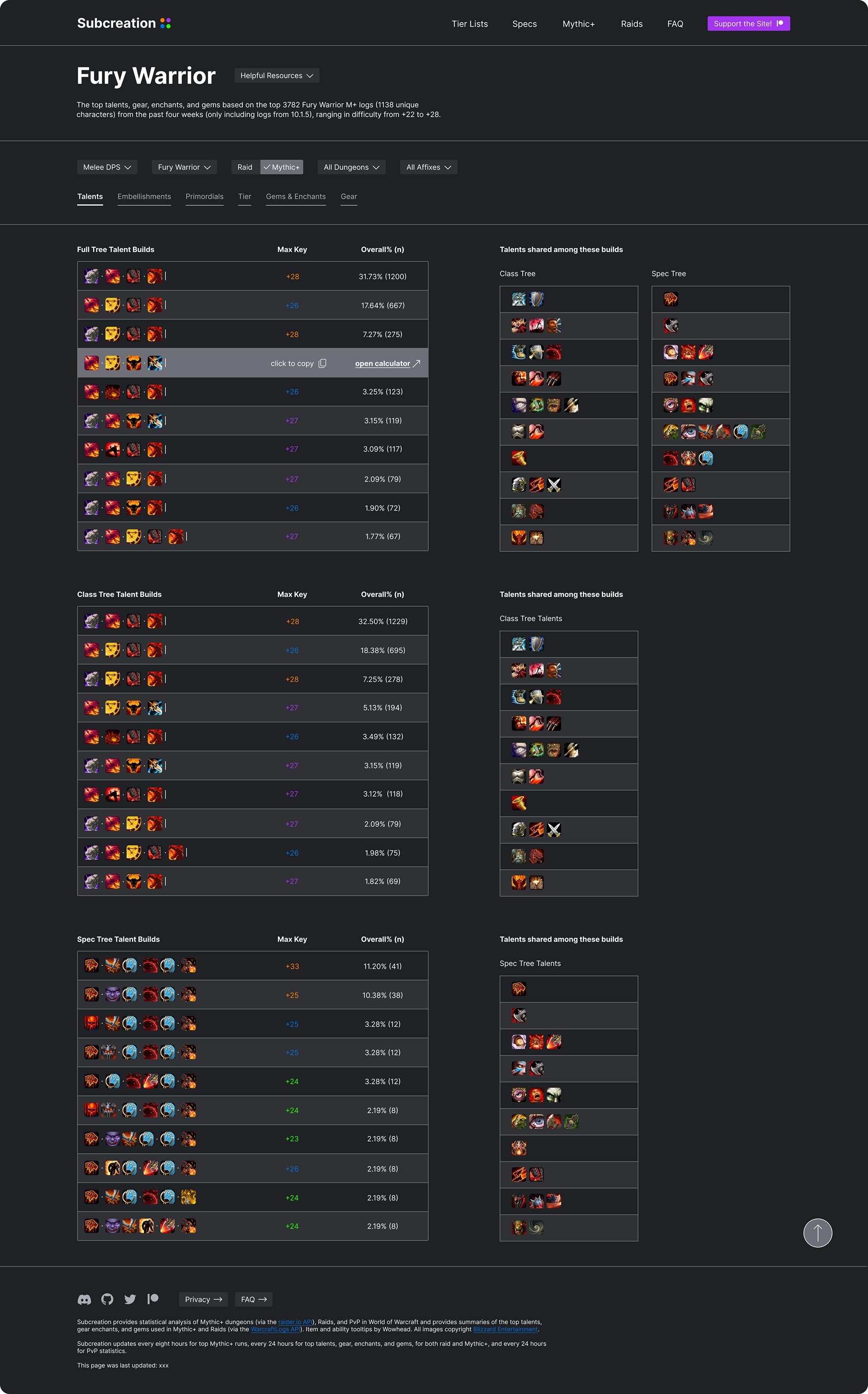The image size is (868, 1394).
Task: Click the Support the Site! button
Action: coord(749,24)
